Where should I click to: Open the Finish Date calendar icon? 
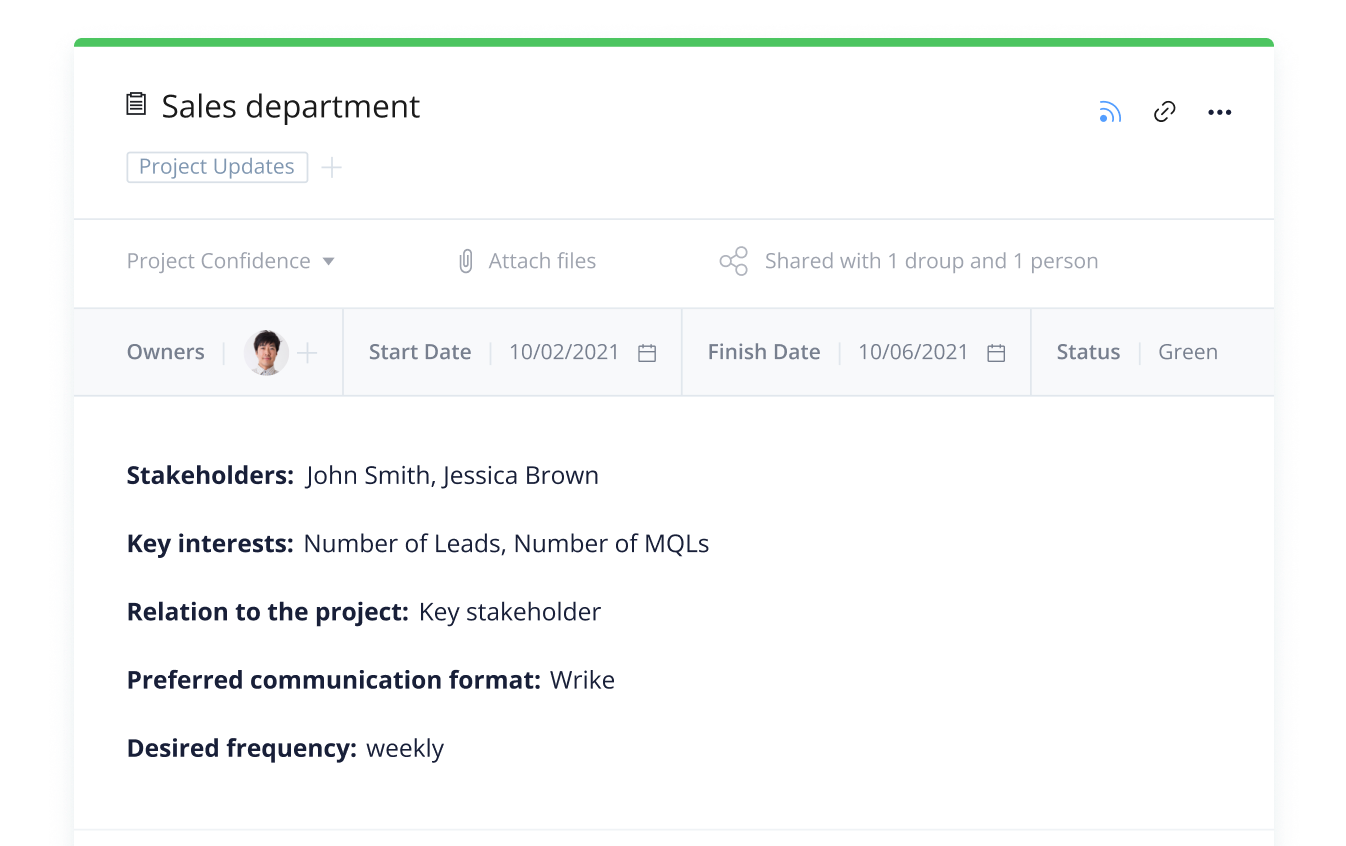coord(996,353)
